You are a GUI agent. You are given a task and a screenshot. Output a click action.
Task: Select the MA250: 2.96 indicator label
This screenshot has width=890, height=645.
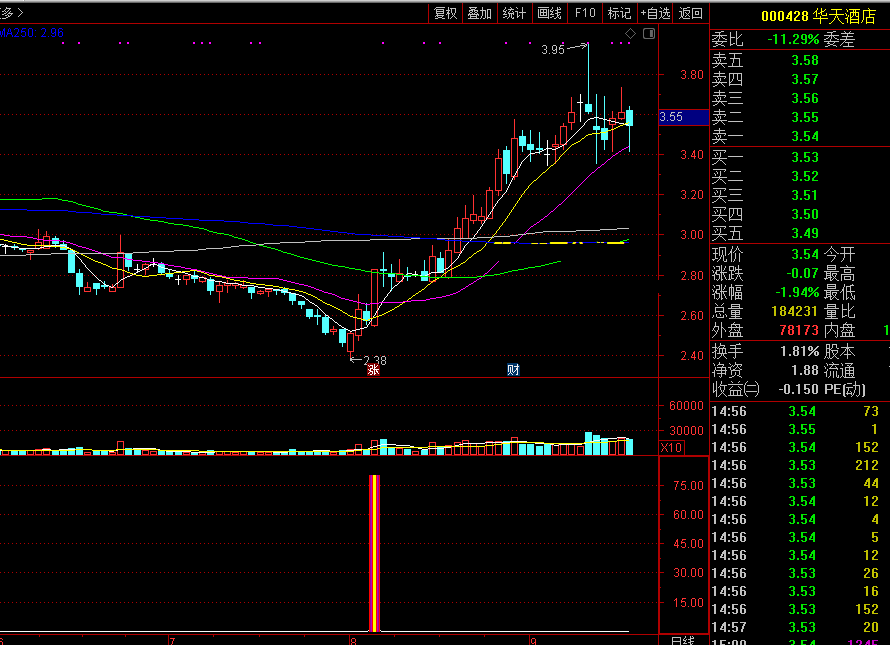point(32,33)
